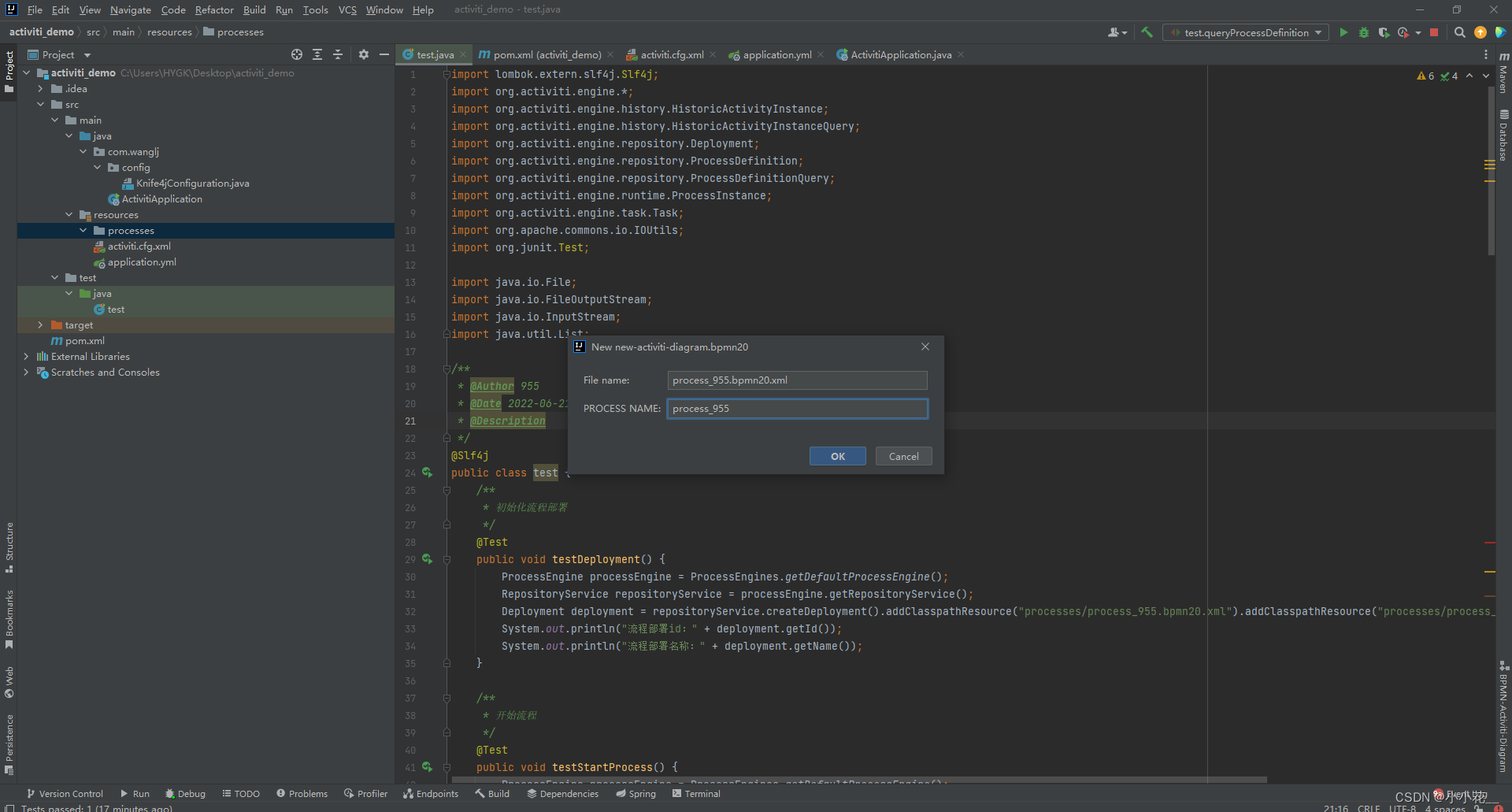1512x812 pixels.
Task: Confirm the dialog with OK
Action: pos(837,456)
